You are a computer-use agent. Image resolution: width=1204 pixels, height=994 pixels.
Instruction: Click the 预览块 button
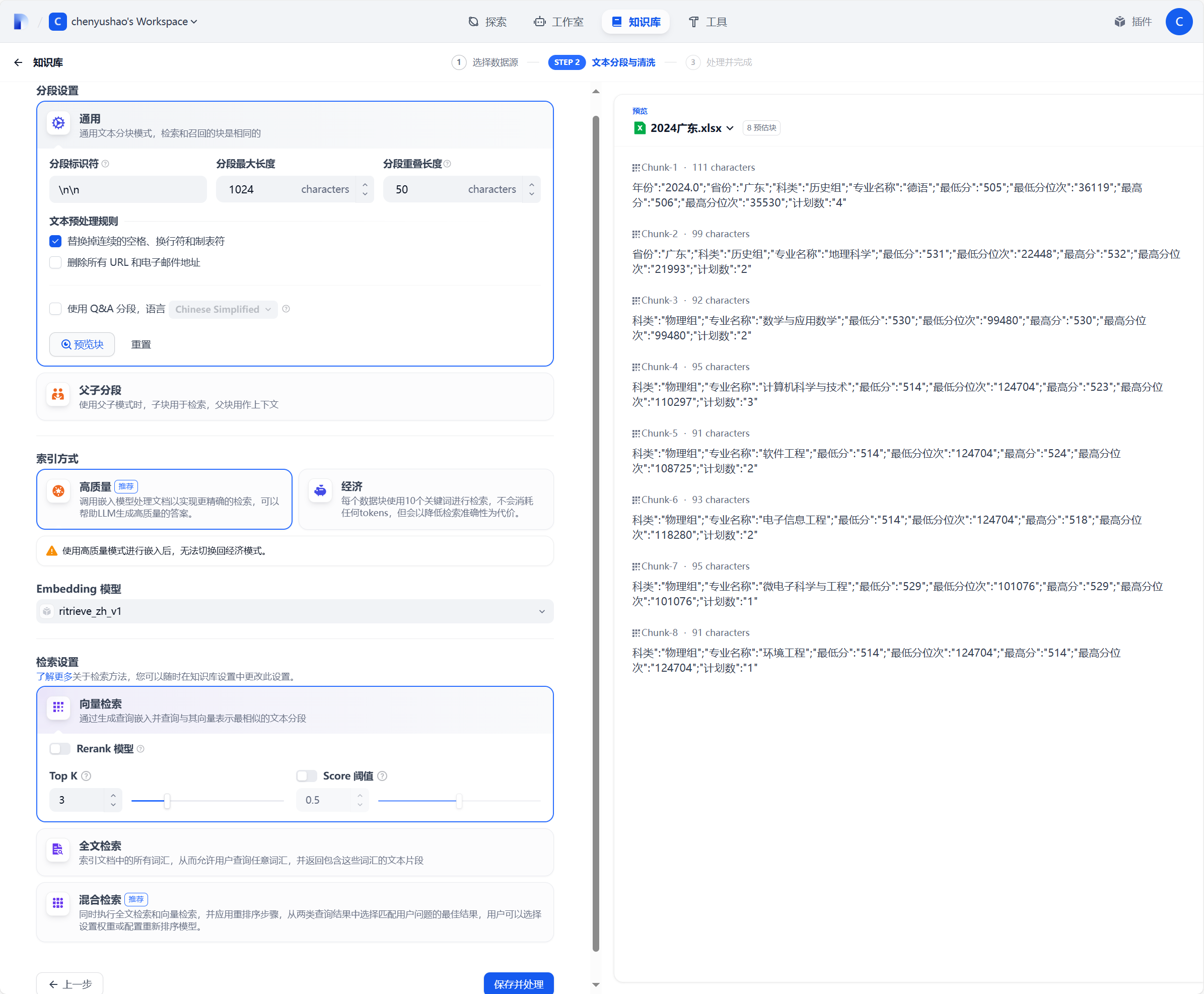[82, 344]
